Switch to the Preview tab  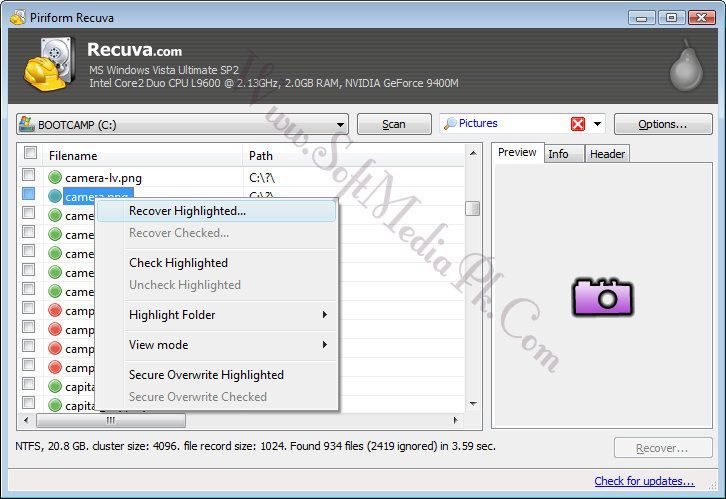tap(517, 152)
